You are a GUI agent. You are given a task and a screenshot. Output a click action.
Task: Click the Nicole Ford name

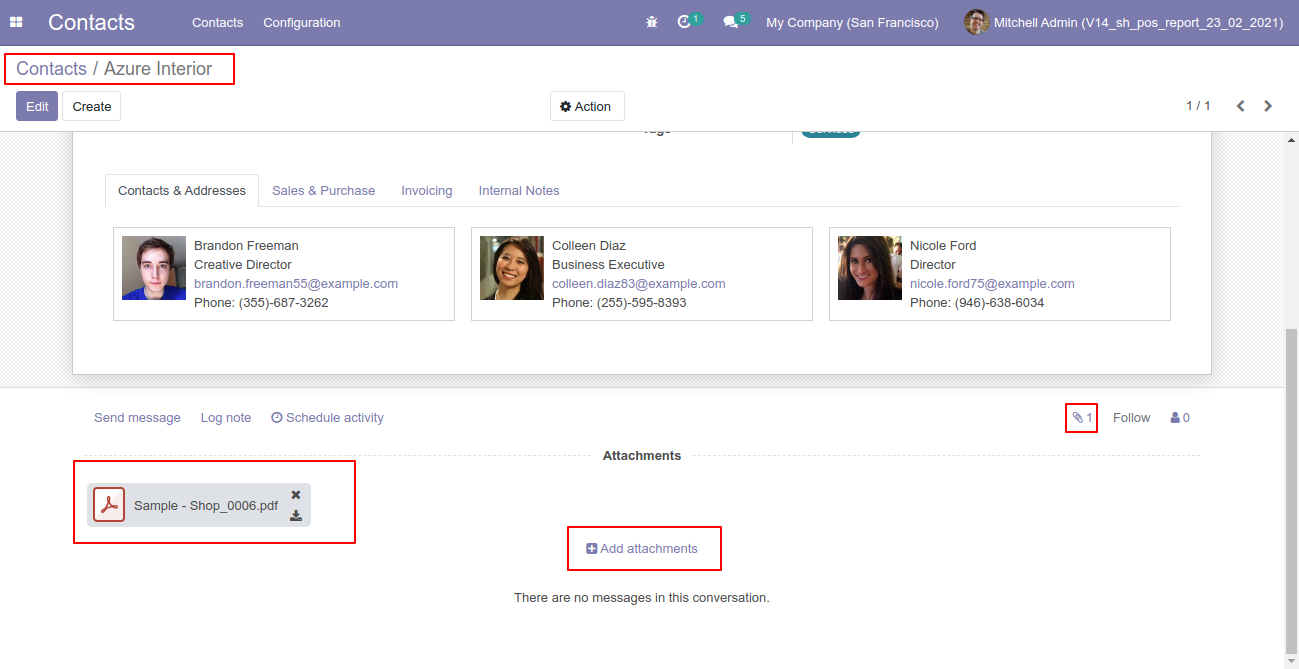click(x=943, y=246)
